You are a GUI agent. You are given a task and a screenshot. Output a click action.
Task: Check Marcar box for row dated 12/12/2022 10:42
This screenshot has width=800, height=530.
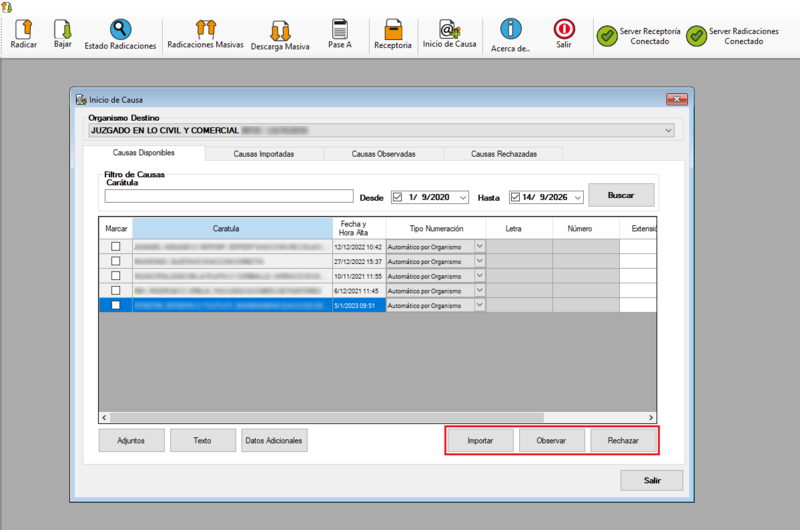[116, 246]
